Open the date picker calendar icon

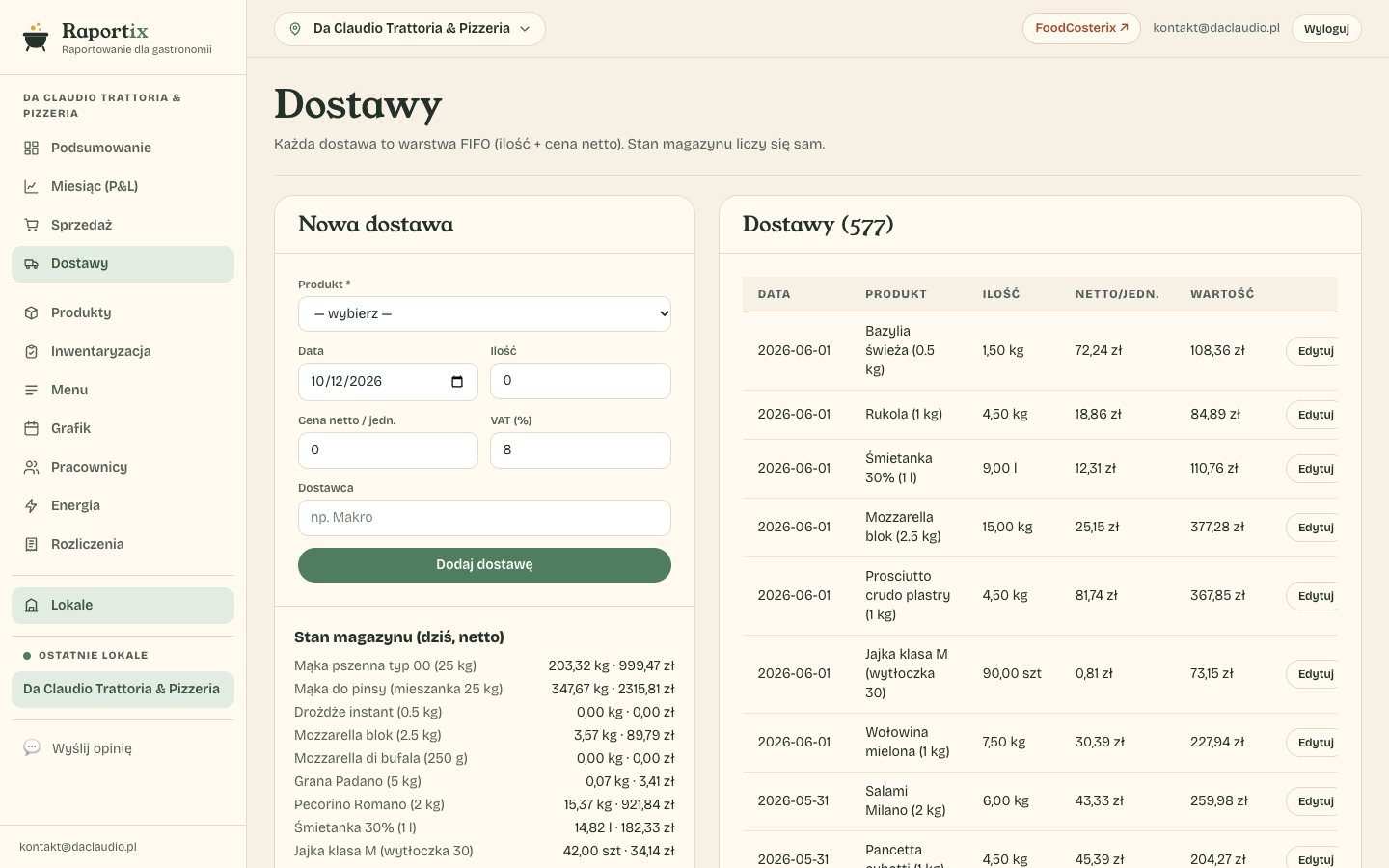click(x=457, y=381)
